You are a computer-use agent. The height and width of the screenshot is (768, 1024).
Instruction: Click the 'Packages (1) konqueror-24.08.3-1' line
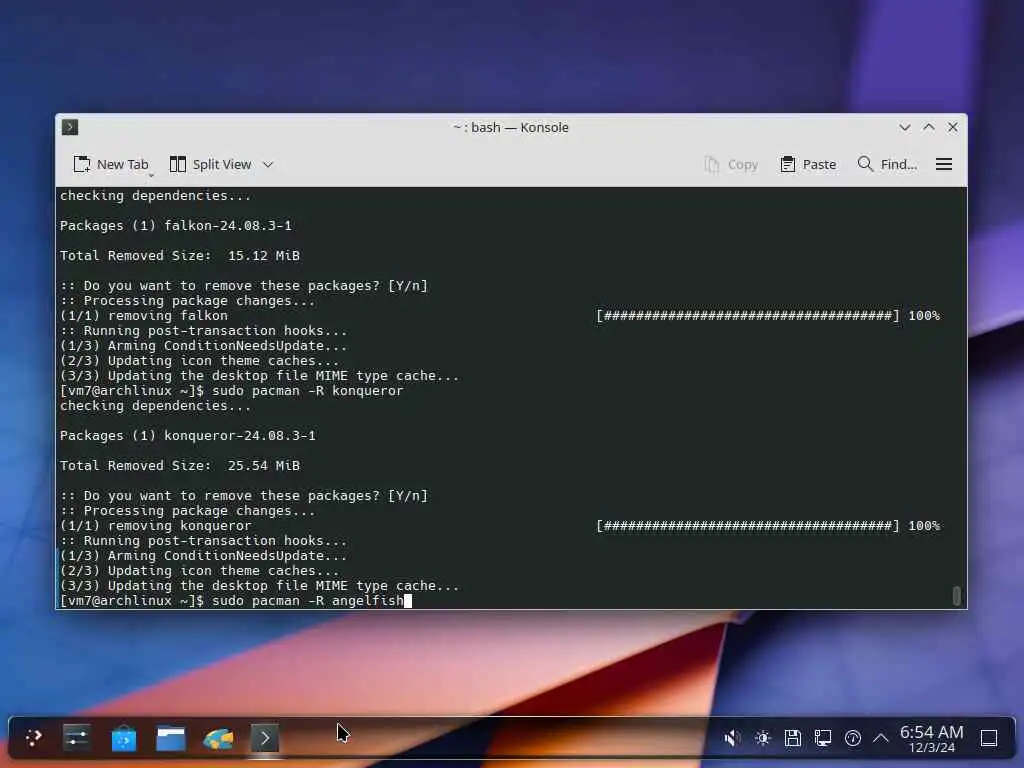pyautogui.click(x=187, y=436)
